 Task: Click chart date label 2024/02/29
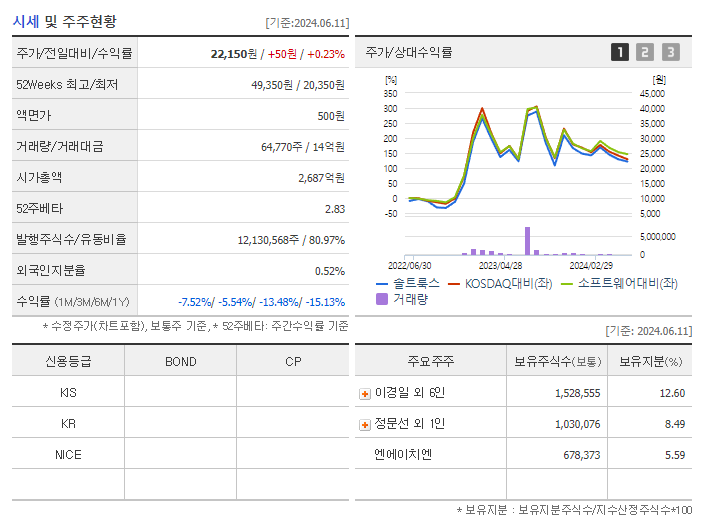[591, 265]
